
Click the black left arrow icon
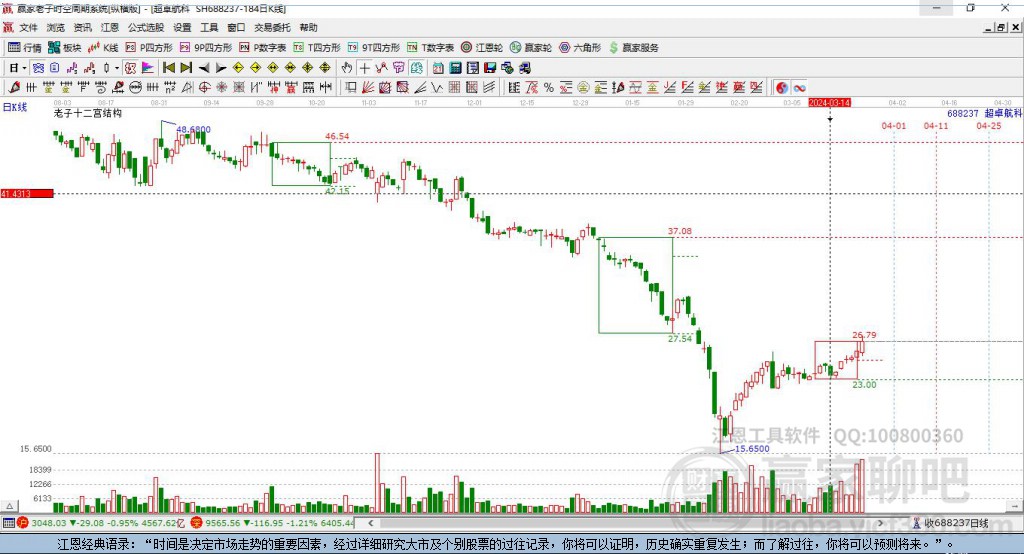click(204, 68)
